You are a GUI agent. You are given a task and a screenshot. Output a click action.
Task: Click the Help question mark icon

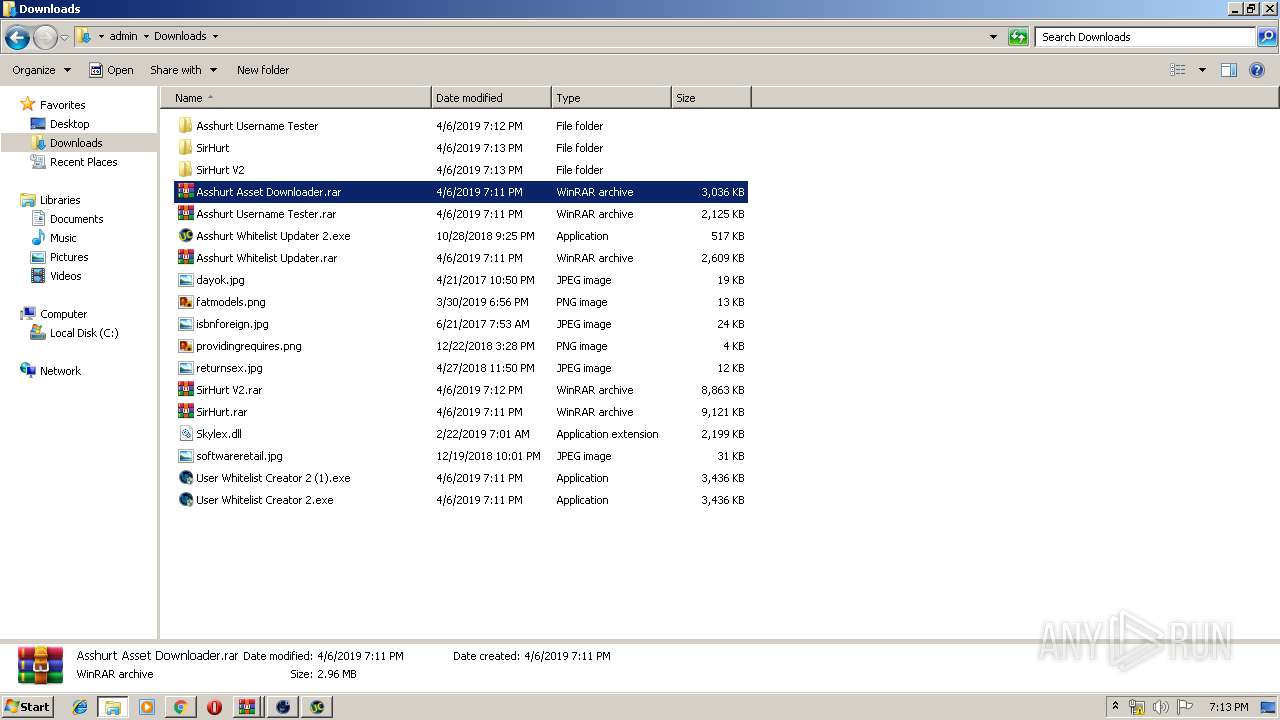point(1258,70)
